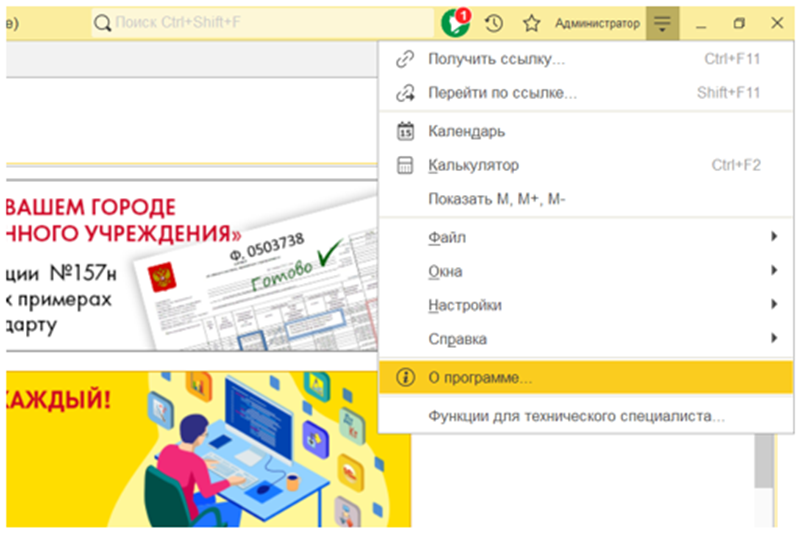This screenshot has height=543, width=801.
Task: Choose Функции для технического специалиста menu item
Action: [576, 415]
